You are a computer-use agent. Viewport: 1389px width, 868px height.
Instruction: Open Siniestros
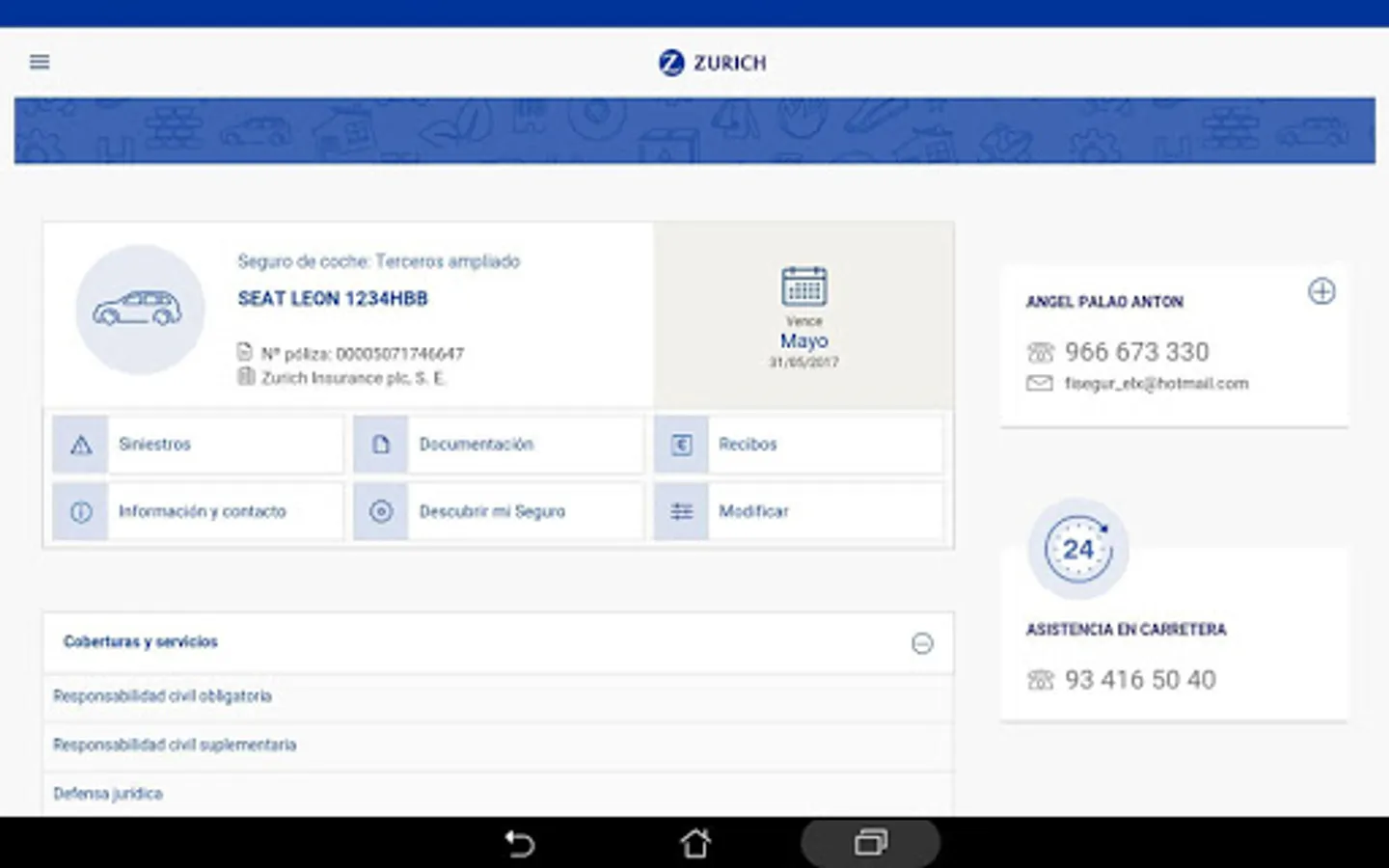198,445
